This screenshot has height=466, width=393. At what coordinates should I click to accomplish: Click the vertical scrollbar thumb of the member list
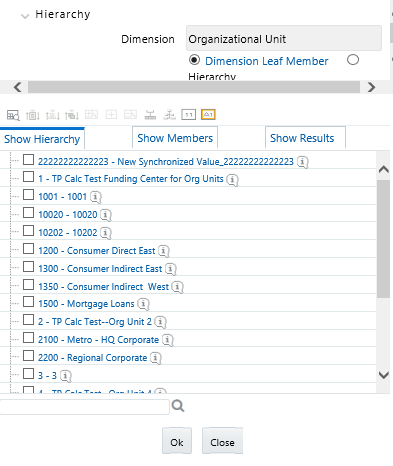coord(384,239)
